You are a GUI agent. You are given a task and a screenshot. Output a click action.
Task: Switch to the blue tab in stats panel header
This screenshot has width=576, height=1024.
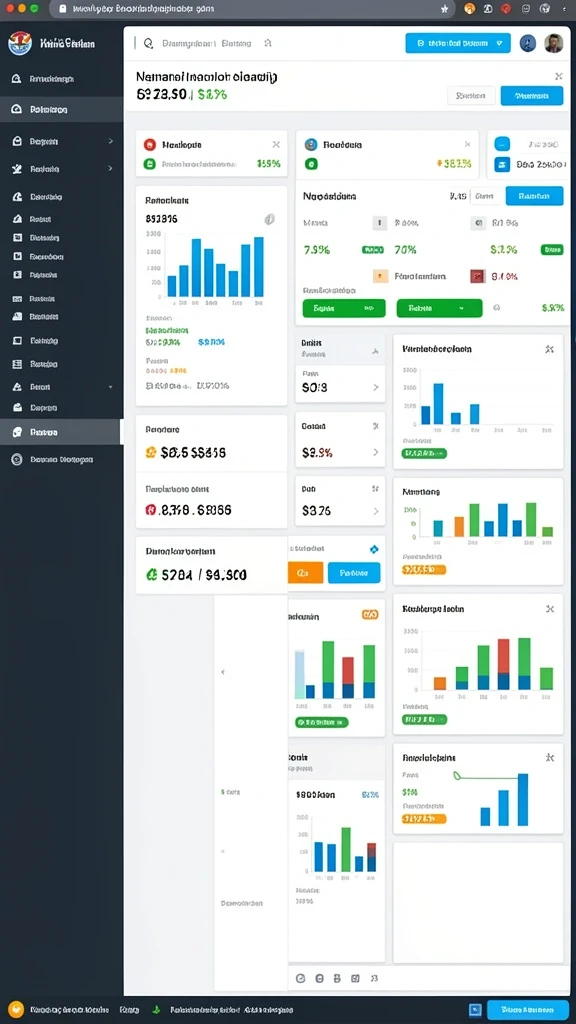tap(534, 195)
